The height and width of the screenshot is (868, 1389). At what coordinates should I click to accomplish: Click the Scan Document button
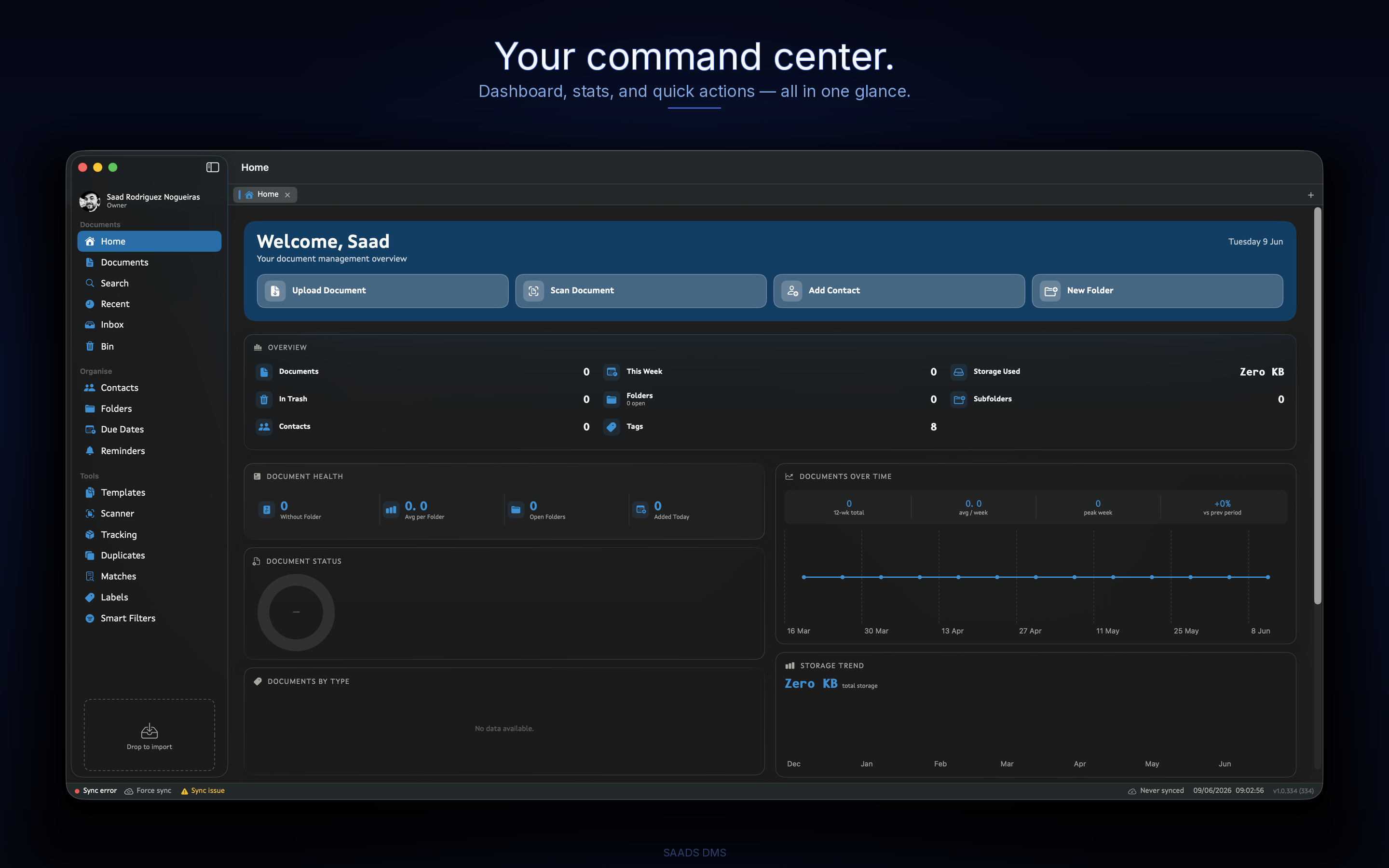pos(640,290)
